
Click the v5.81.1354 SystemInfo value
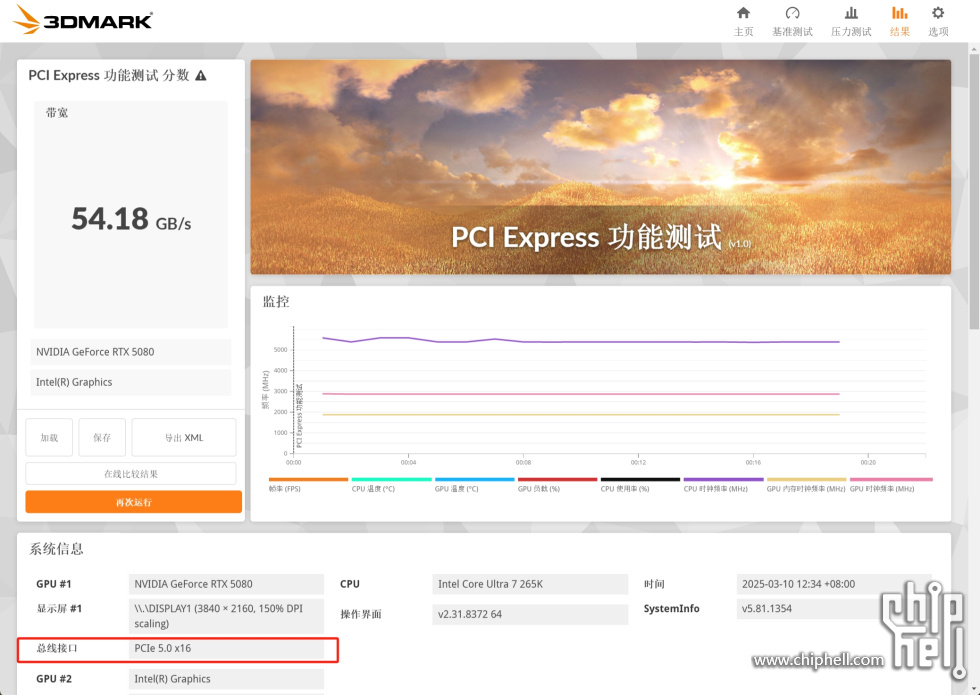pyautogui.click(x=834, y=609)
